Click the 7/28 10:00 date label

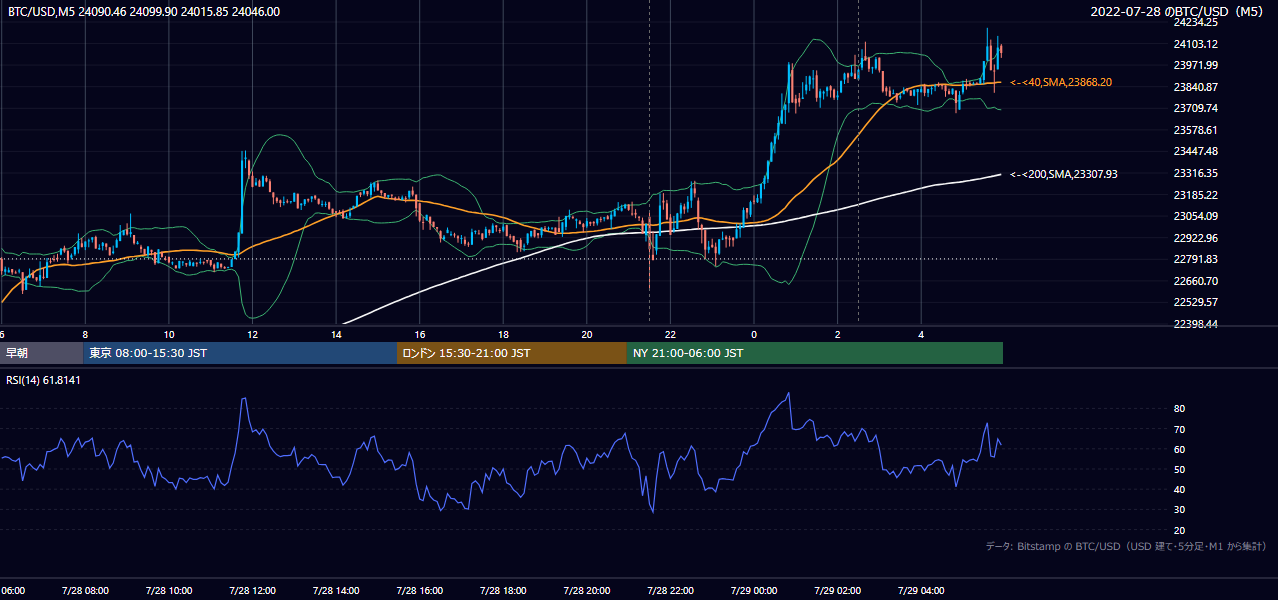pyautogui.click(x=169, y=590)
